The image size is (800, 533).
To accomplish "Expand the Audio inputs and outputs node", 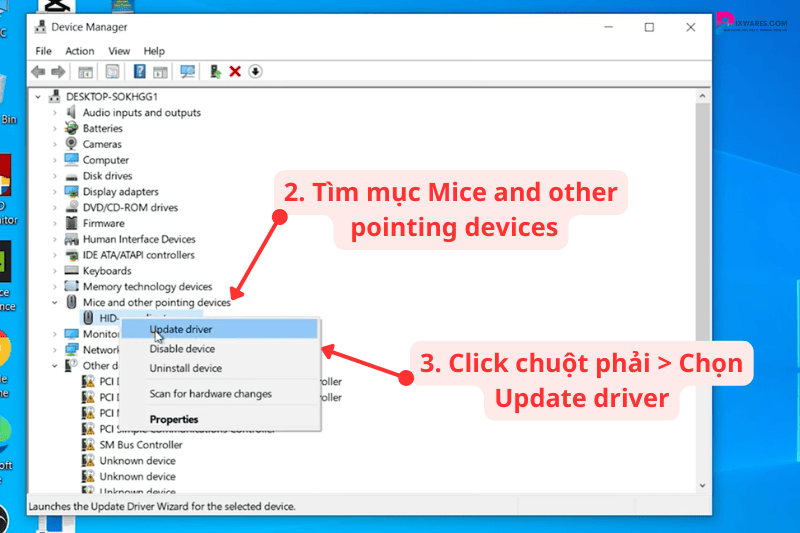I will [55, 113].
